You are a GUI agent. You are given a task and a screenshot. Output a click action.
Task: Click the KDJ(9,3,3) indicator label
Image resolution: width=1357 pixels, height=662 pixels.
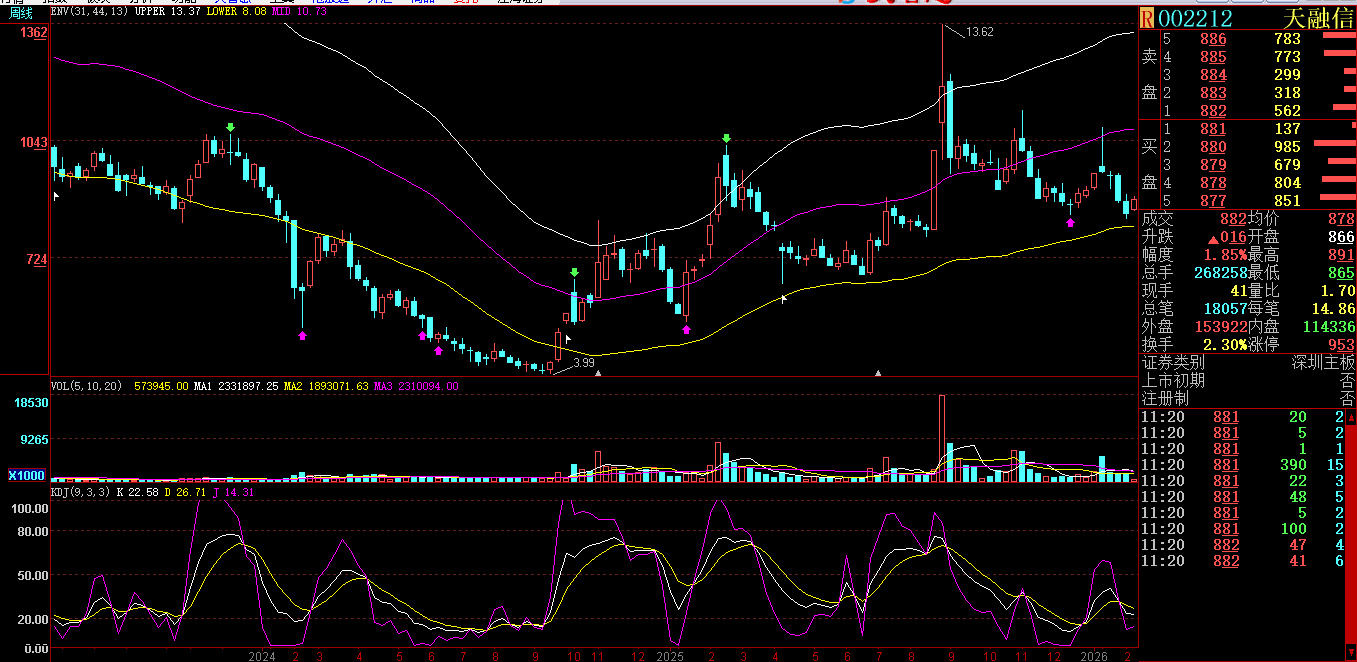click(x=82, y=492)
